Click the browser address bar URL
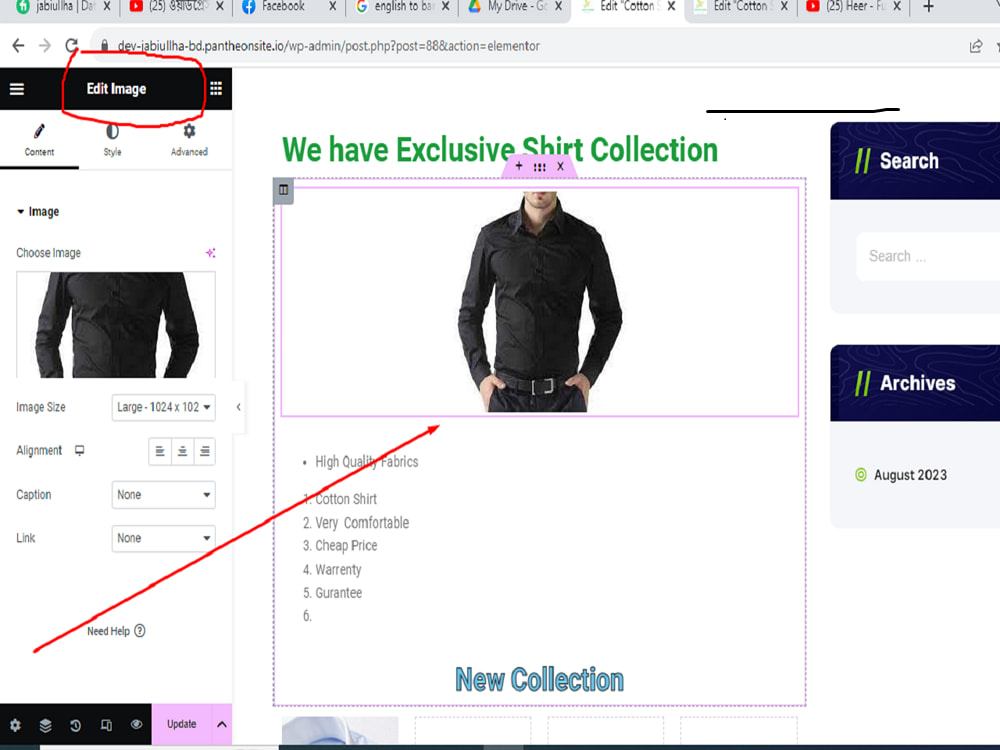 pyautogui.click(x=328, y=46)
